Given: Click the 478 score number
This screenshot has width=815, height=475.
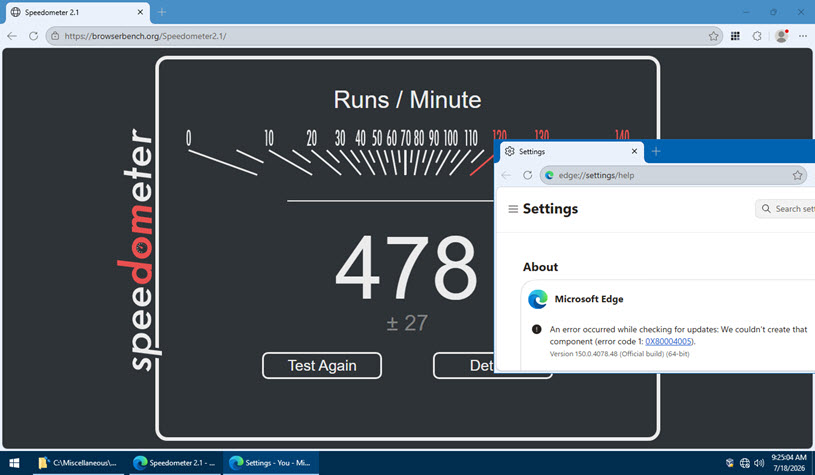Looking at the screenshot, I should (x=406, y=268).
